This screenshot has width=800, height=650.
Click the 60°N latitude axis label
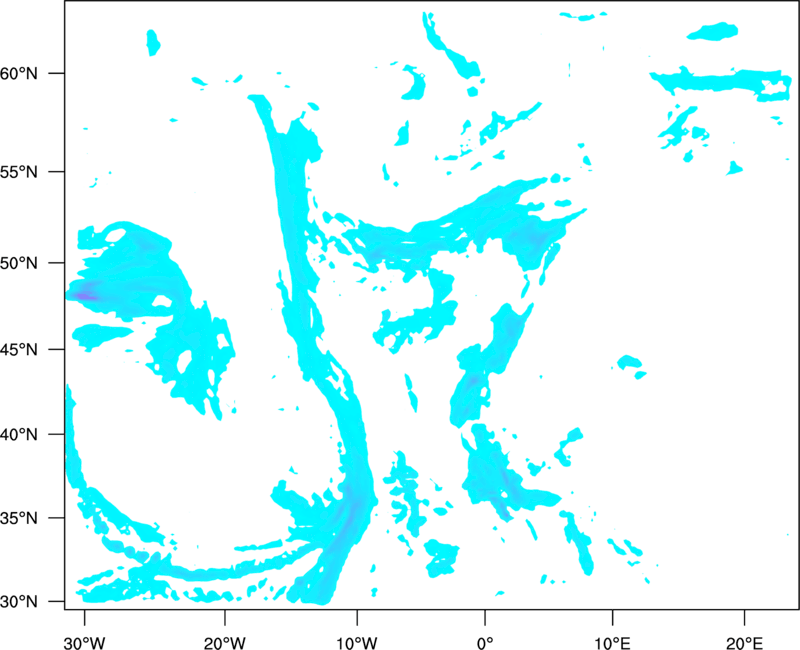[x=19, y=74]
